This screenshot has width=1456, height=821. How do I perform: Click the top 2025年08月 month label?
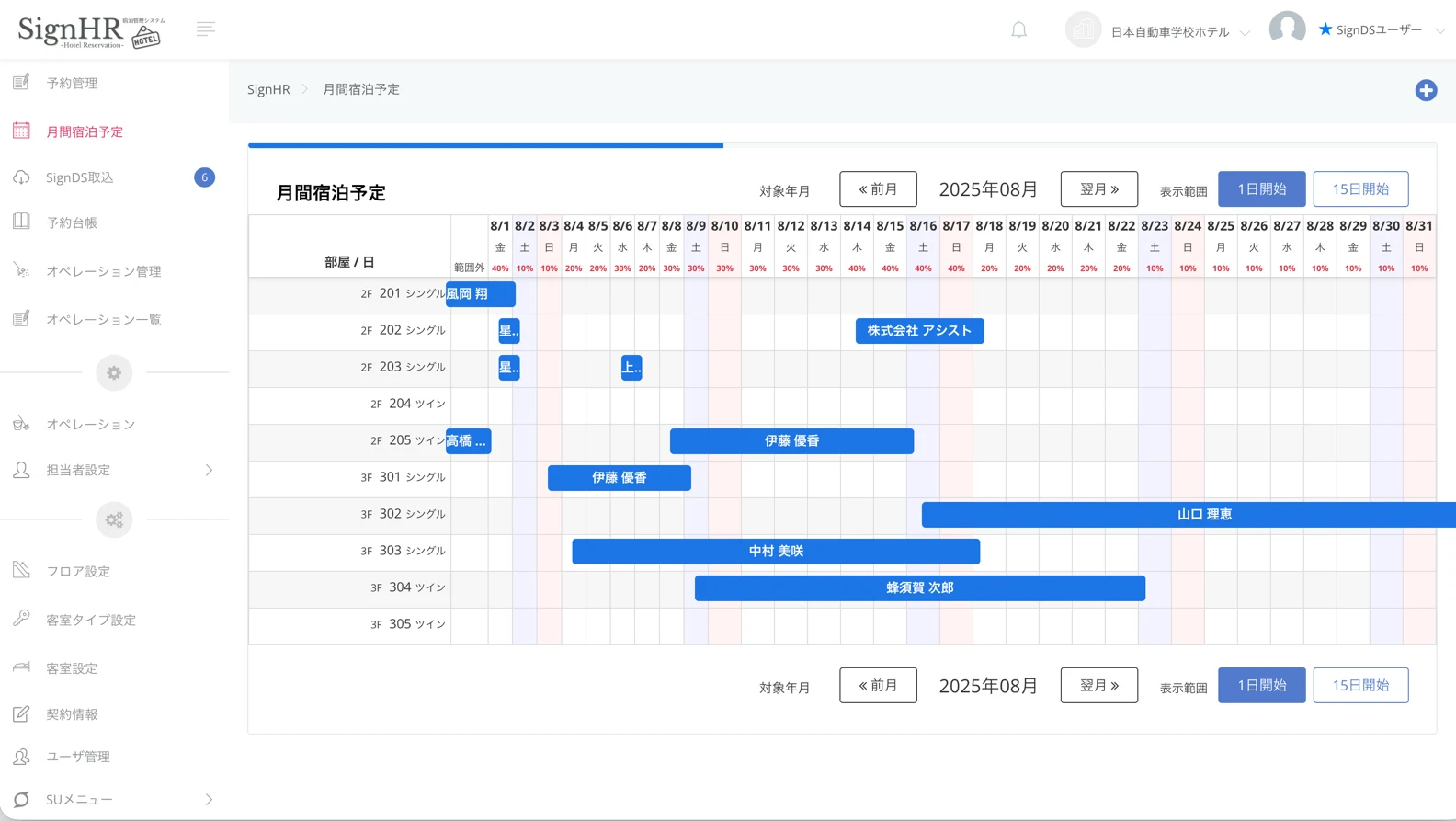click(988, 189)
